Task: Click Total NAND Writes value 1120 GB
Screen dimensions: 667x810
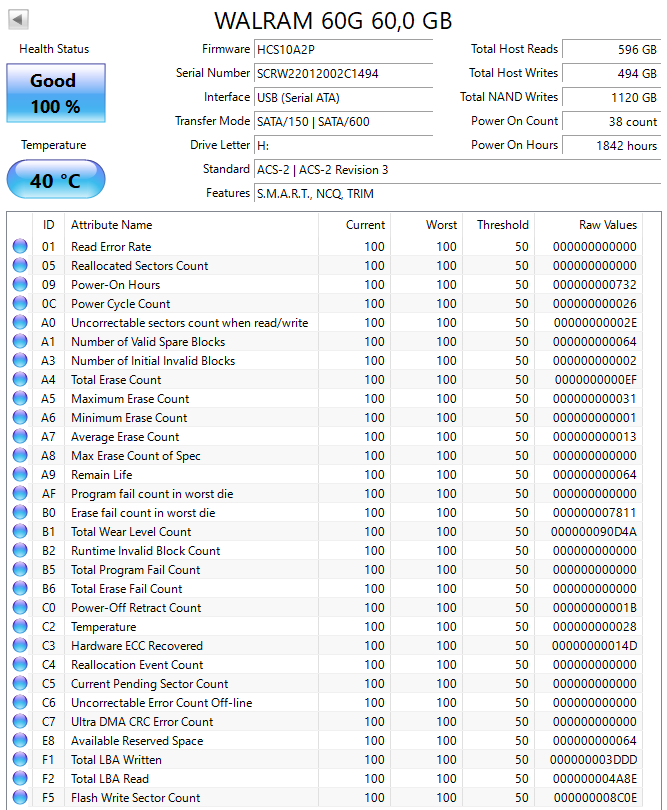Action: coord(611,98)
